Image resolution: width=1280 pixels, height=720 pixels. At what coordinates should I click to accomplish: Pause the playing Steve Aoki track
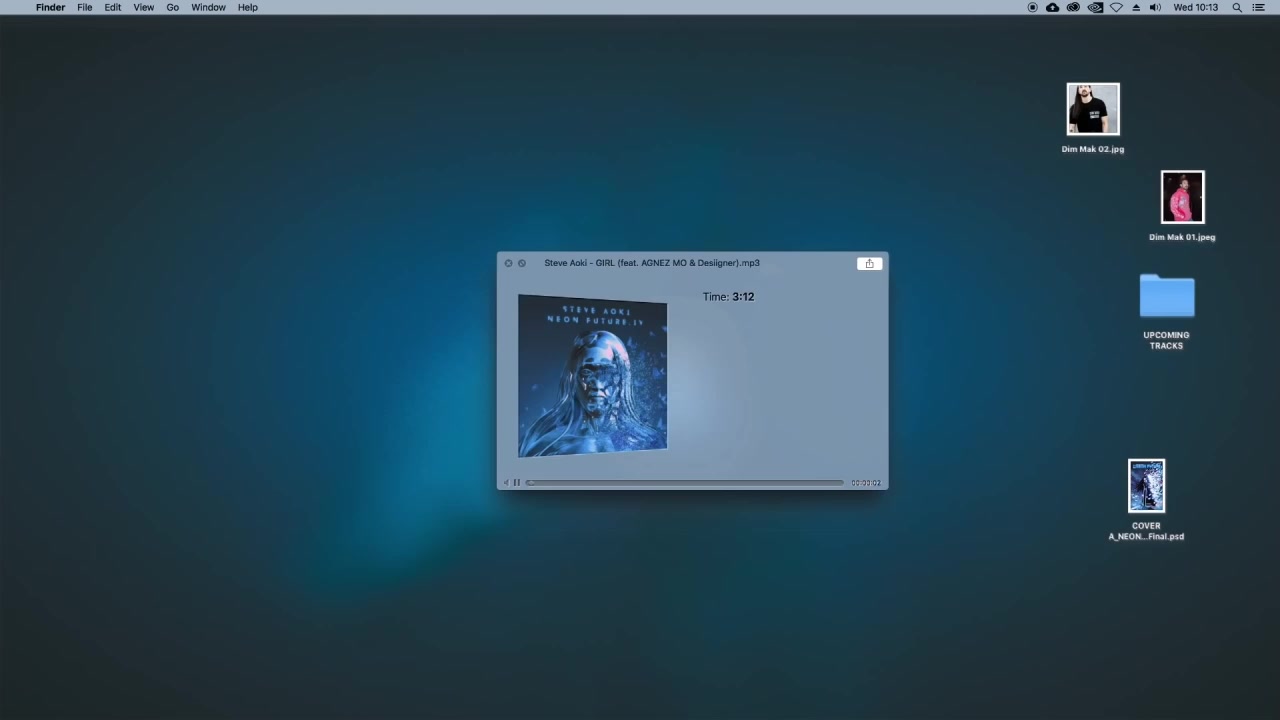click(517, 483)
